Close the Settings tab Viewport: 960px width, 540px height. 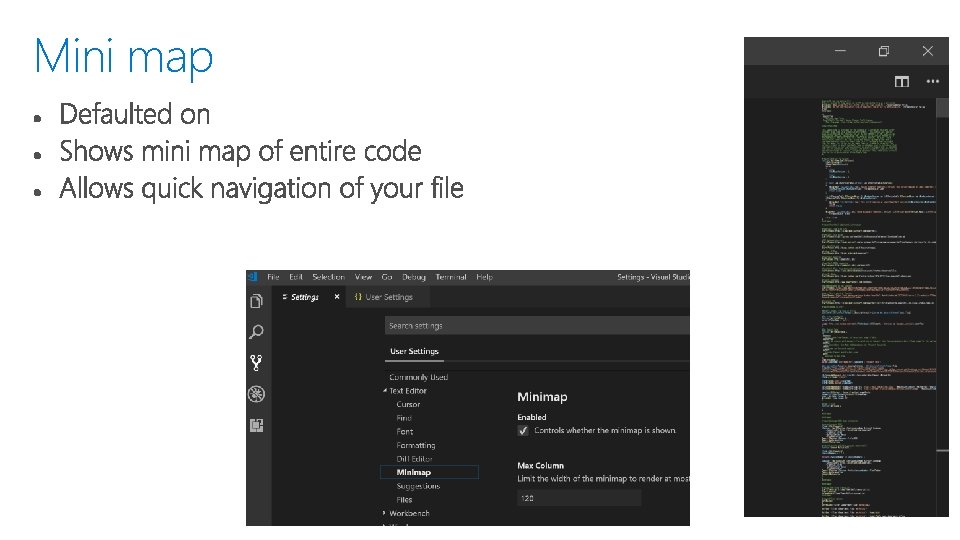click(x=337, y=297)
